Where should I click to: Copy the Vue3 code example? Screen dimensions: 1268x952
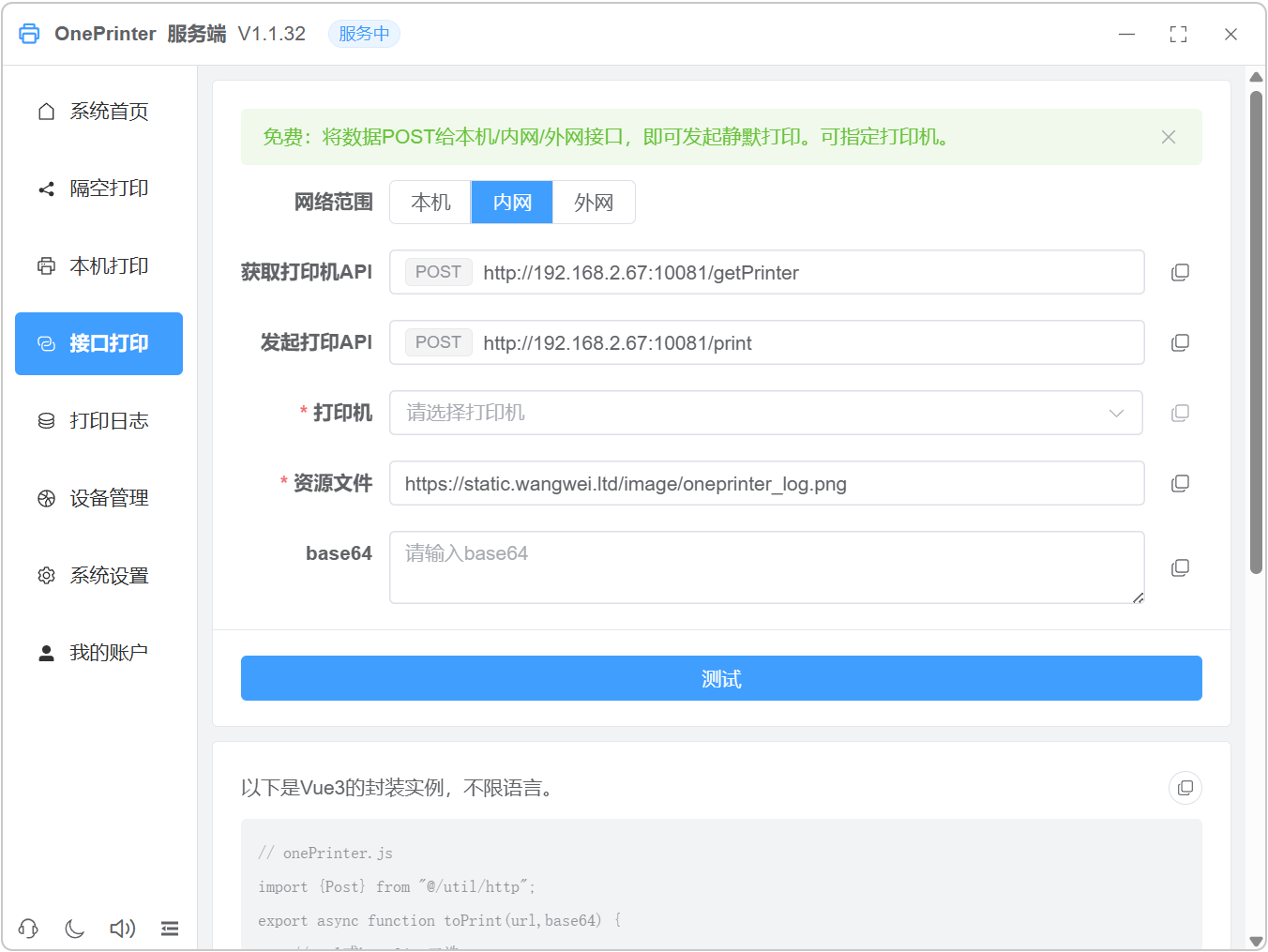click(1185, 788)
